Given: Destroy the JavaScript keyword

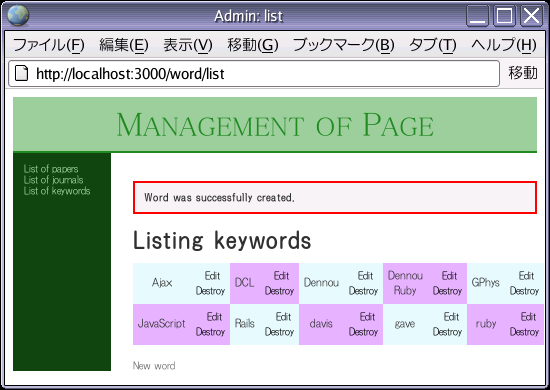Looking at the screenshot, I should pyautogui.click(x=210, y=332).
